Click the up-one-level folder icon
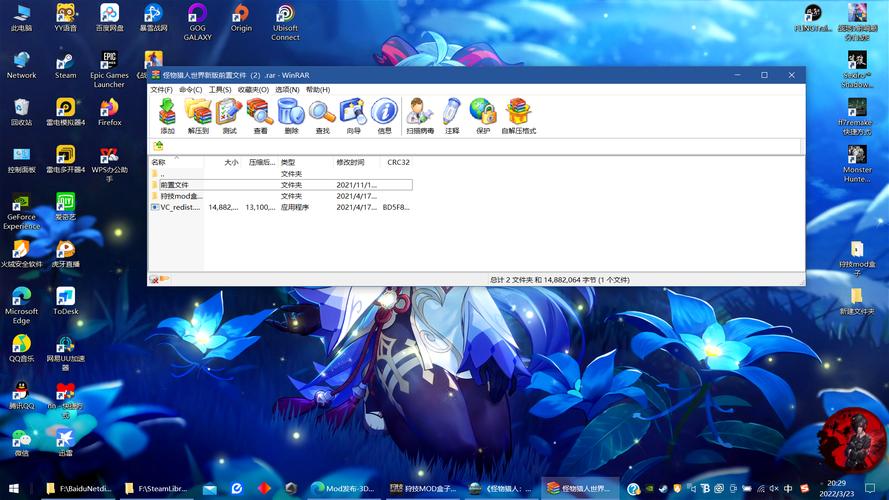Viewport: 889px width, 500px height. 158,146
